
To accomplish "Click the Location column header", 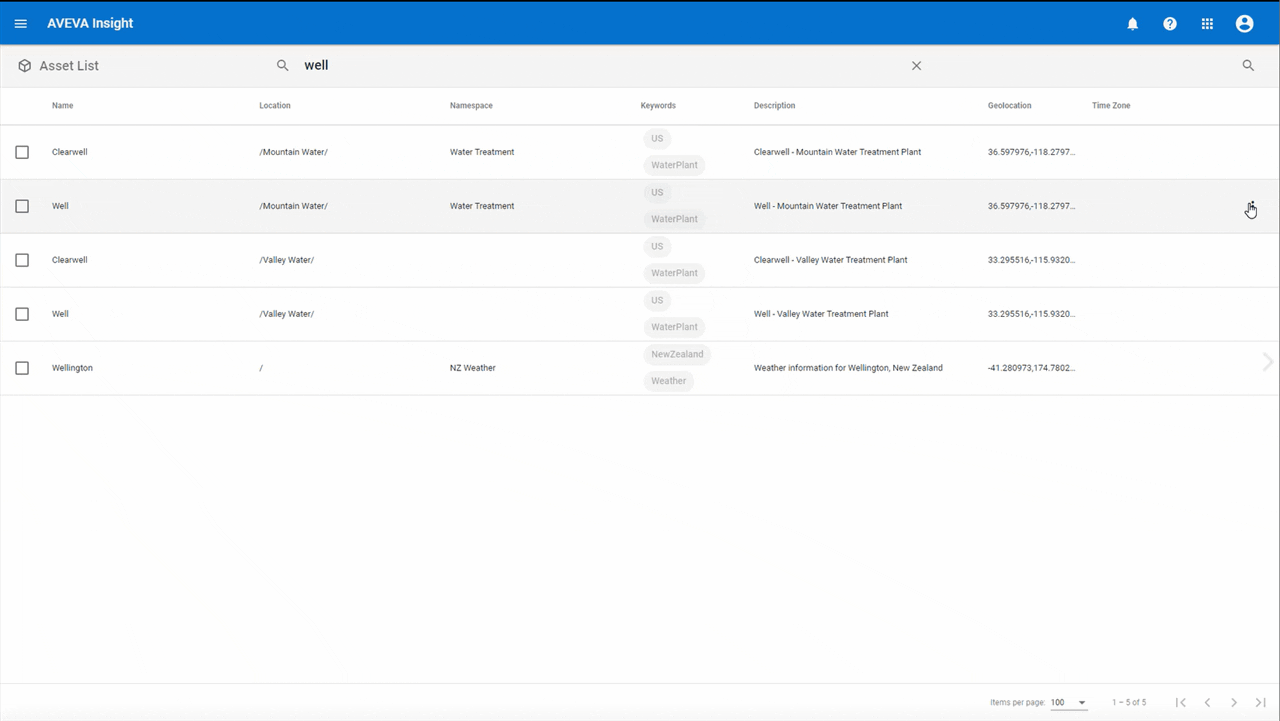I will pos(275,106).
